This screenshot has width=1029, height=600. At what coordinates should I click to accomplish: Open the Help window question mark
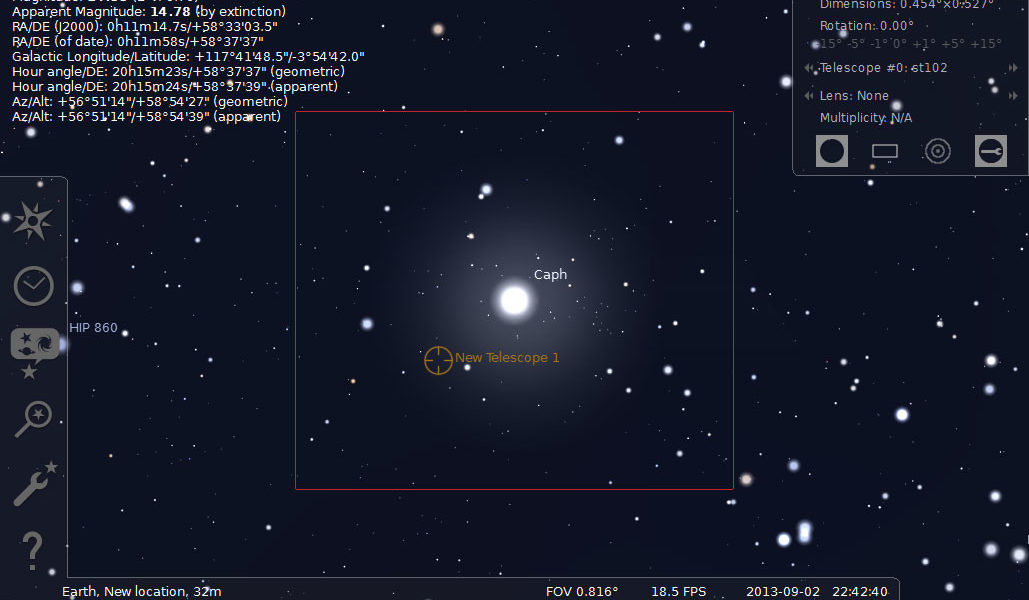32,552
